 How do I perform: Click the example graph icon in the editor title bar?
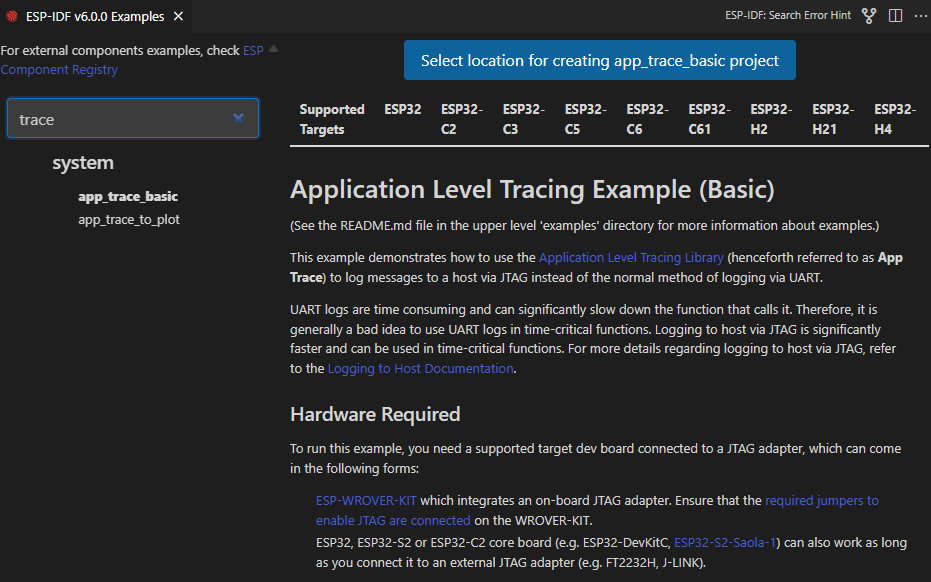click(x=868, y=15)
